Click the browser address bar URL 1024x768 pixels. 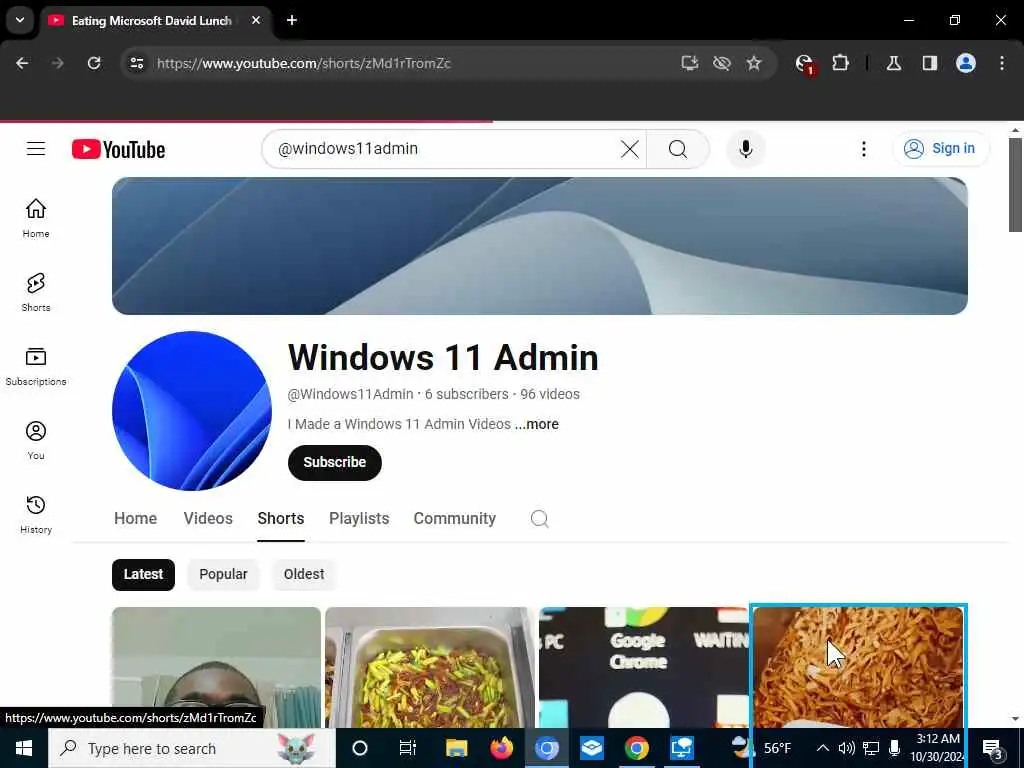[304, 63]
